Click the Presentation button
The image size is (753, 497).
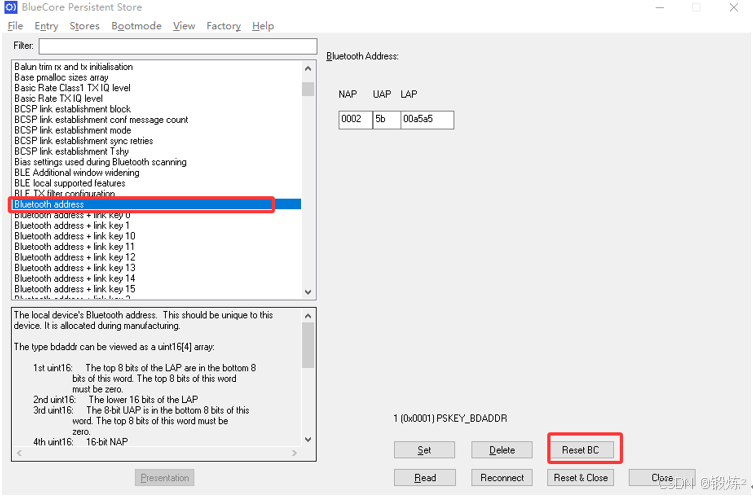coord(164,478)
